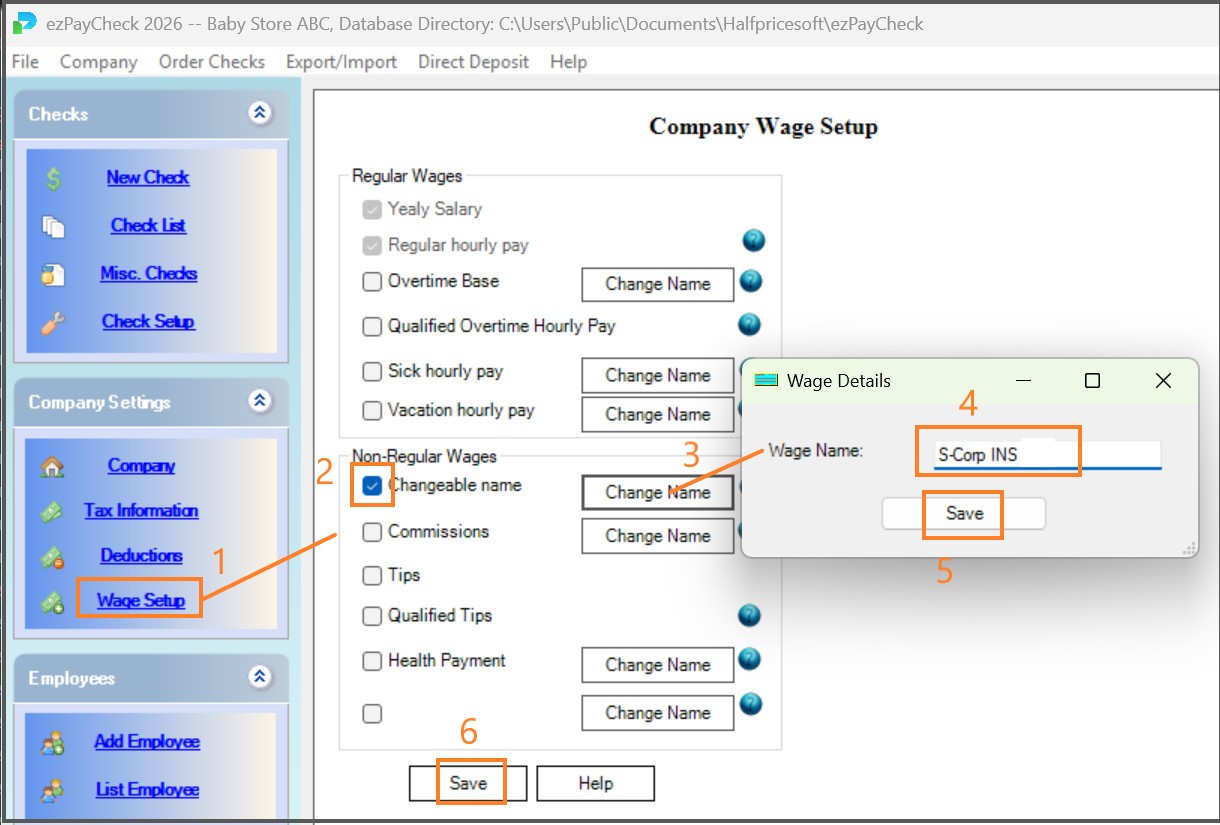Viewport: 1220px width, 825px height.
Task: Check the Overtime Base checkbox
Action: (372, 282)
